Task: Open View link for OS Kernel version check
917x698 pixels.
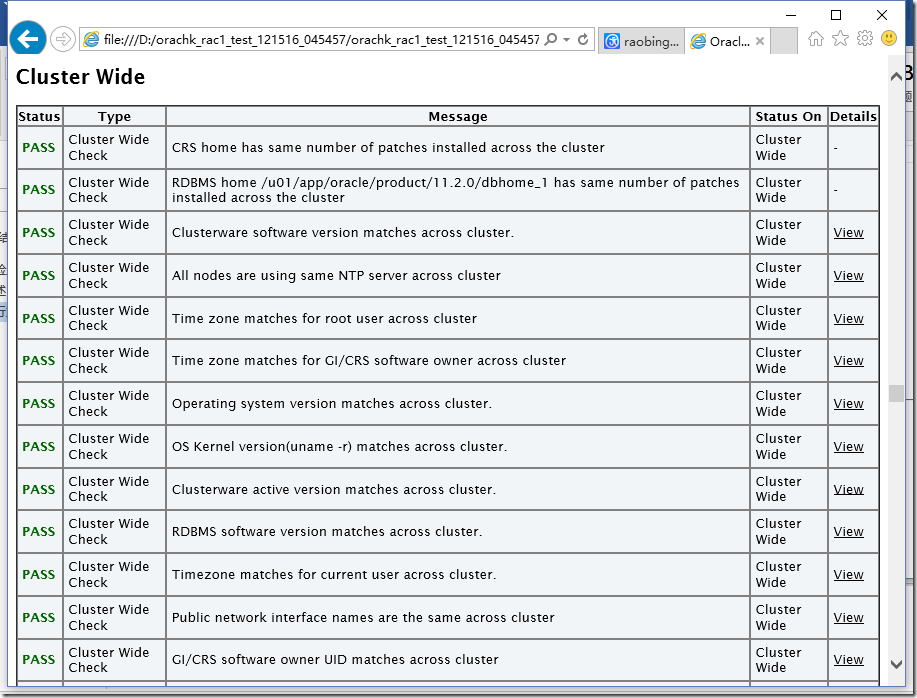Action: pyautogui.click(x=848, y=447)
